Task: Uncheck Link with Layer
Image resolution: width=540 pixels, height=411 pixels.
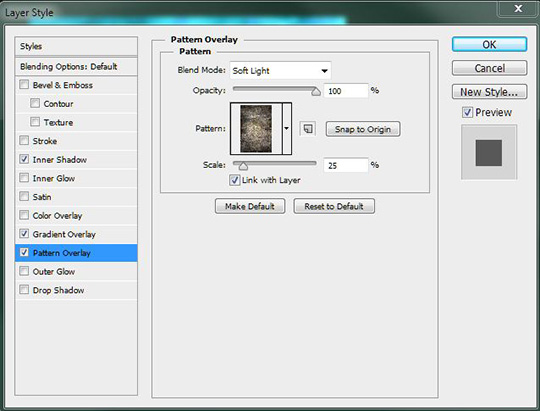Action: click(x=235, y=180)
